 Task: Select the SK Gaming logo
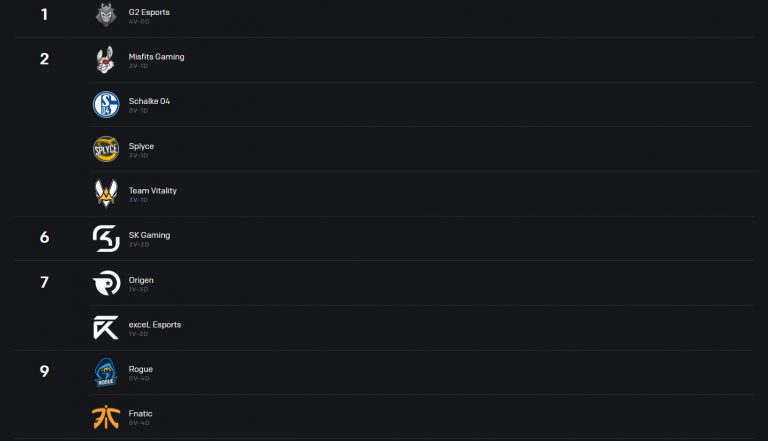pos(106,238)
